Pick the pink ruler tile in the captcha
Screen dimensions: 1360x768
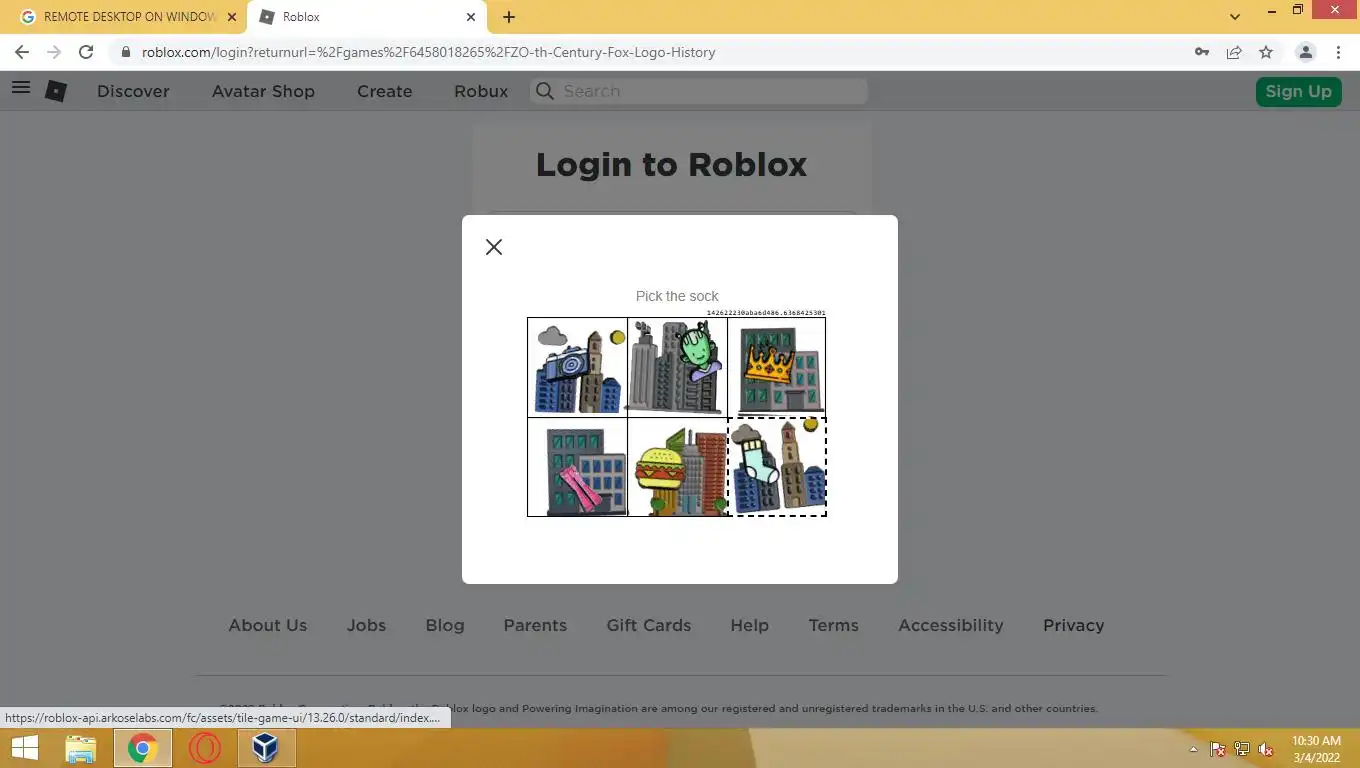(577, 467)
